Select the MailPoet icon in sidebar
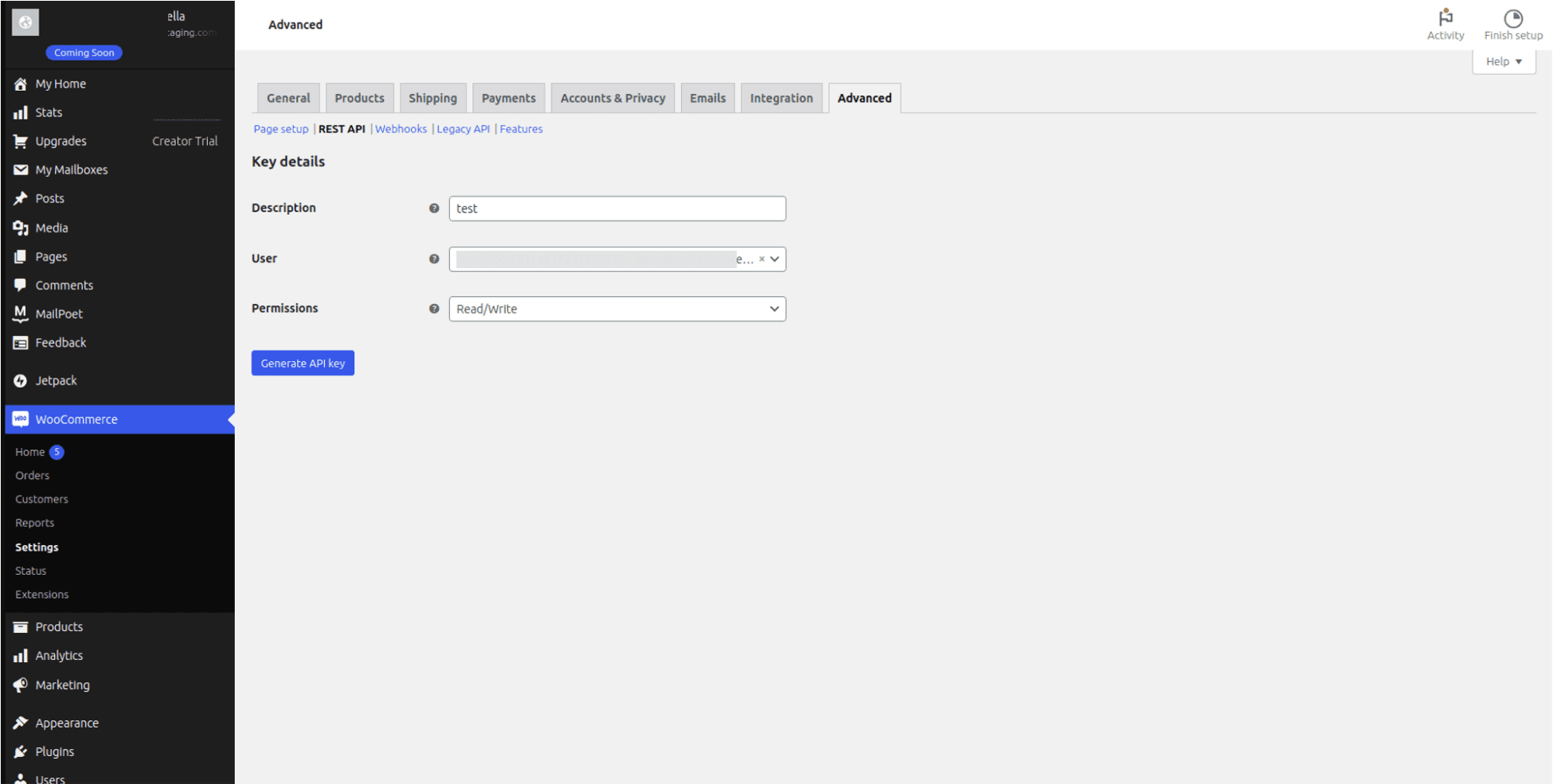This screenshot has width=1553, height=784. coord(21,314)
